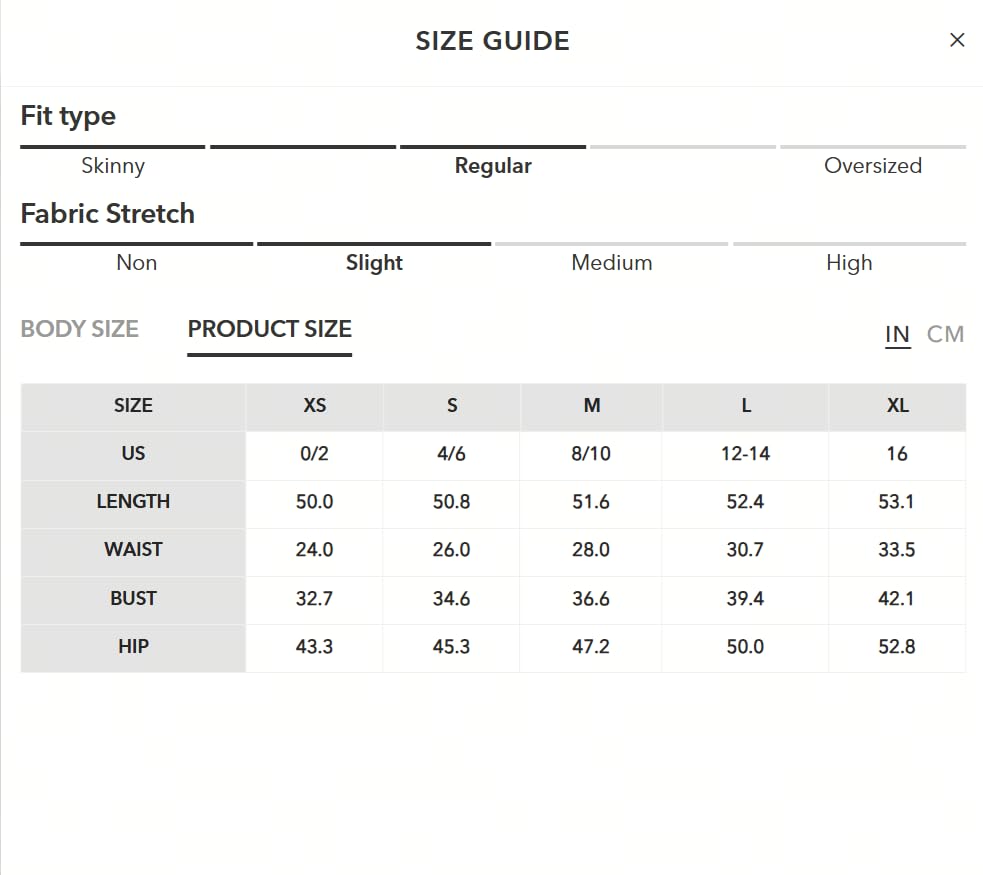Click the BUST value 36.6 cell
Screen dimensions: 983x875
(x=591, y=599)
